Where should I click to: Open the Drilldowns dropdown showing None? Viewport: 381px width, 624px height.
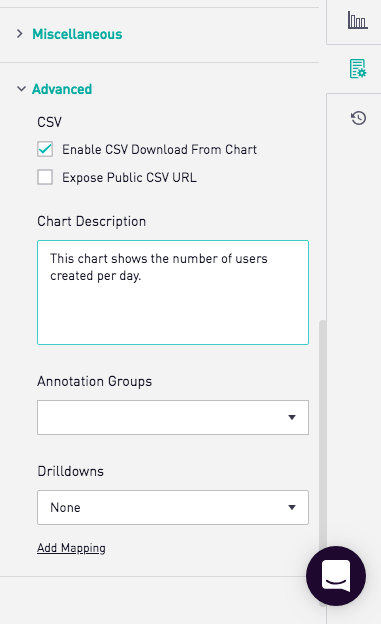pyautogui.click(x=173, y=507)
